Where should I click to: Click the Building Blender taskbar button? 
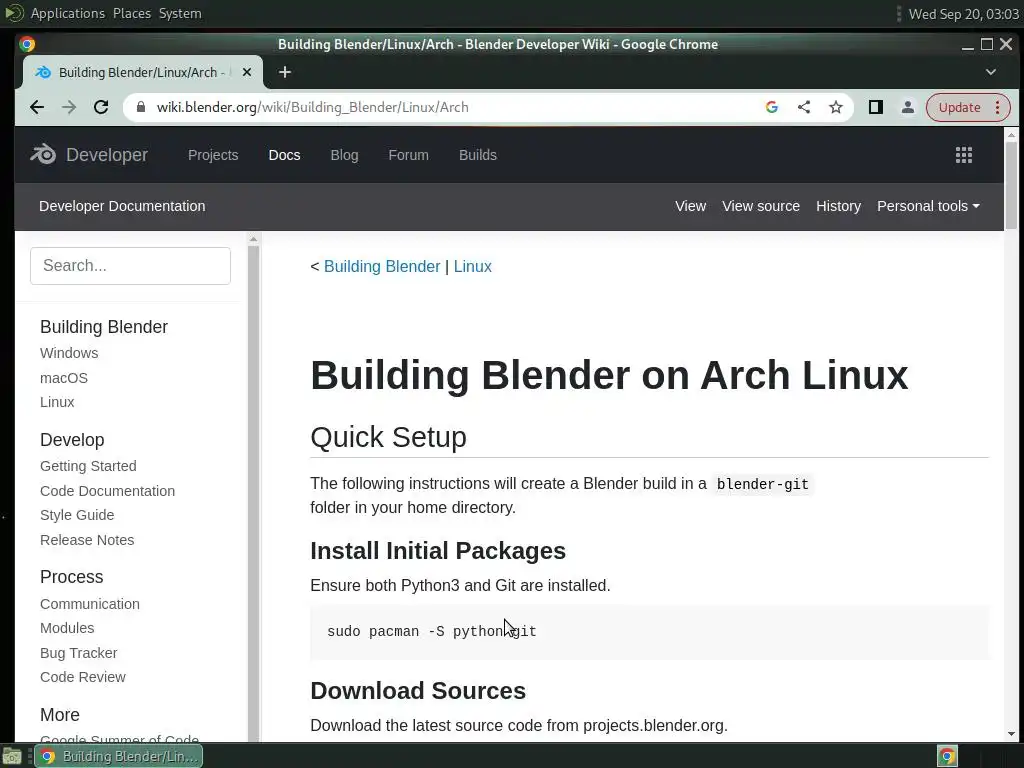118,756
